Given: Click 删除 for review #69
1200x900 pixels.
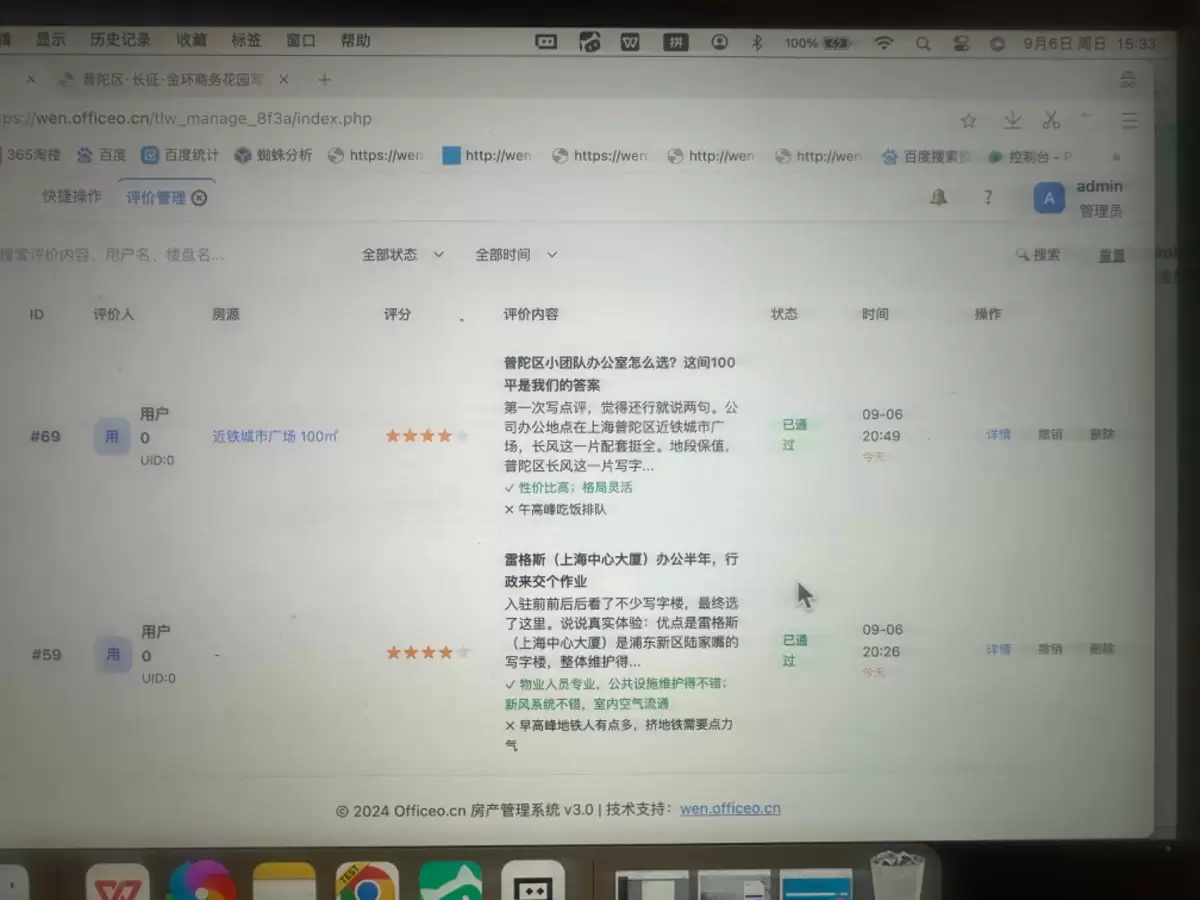Looking at the screenshot, I should click(1102, 434).
